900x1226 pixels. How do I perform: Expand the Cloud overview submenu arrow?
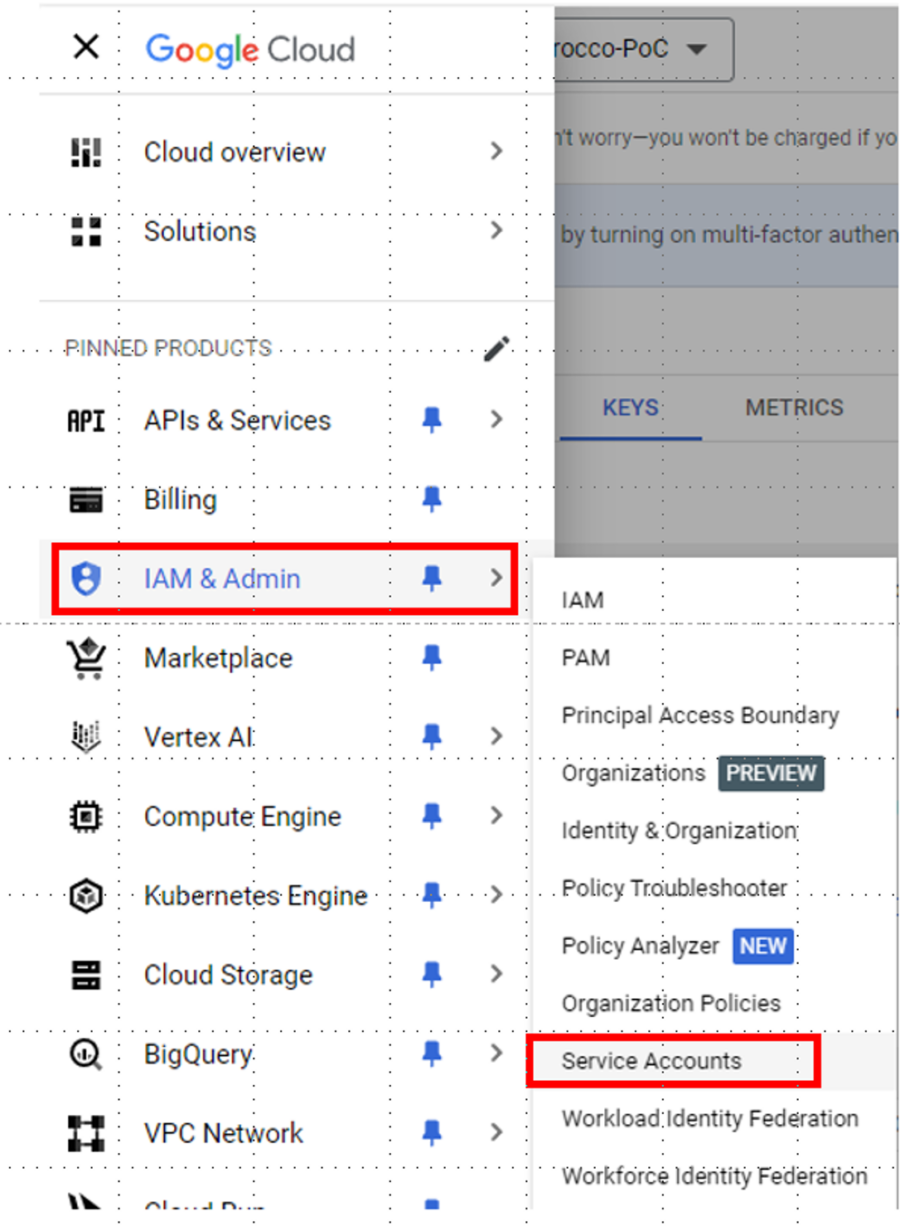pyautogui.click(x=497, y=152)
